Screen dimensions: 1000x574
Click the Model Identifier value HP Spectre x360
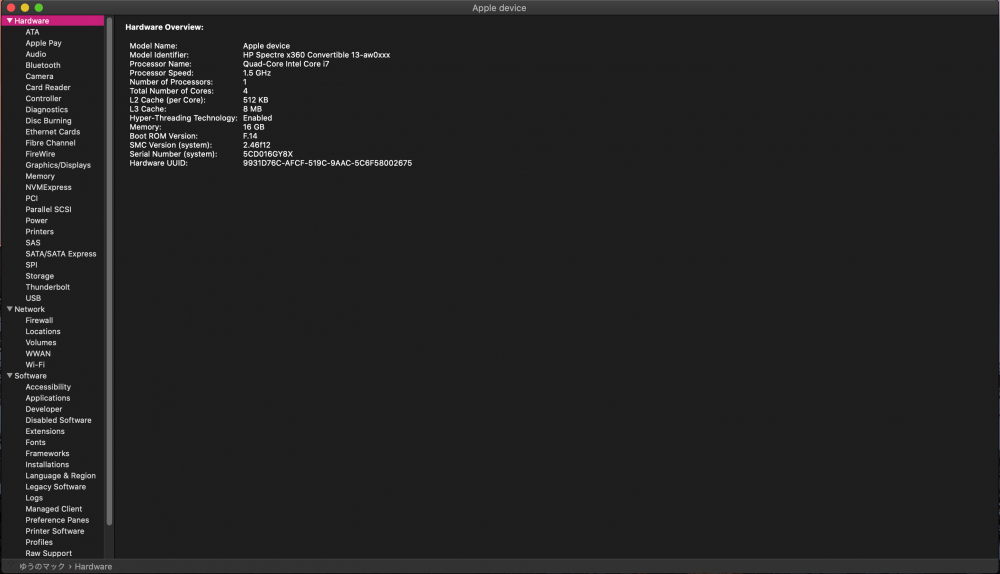point(316,55)
